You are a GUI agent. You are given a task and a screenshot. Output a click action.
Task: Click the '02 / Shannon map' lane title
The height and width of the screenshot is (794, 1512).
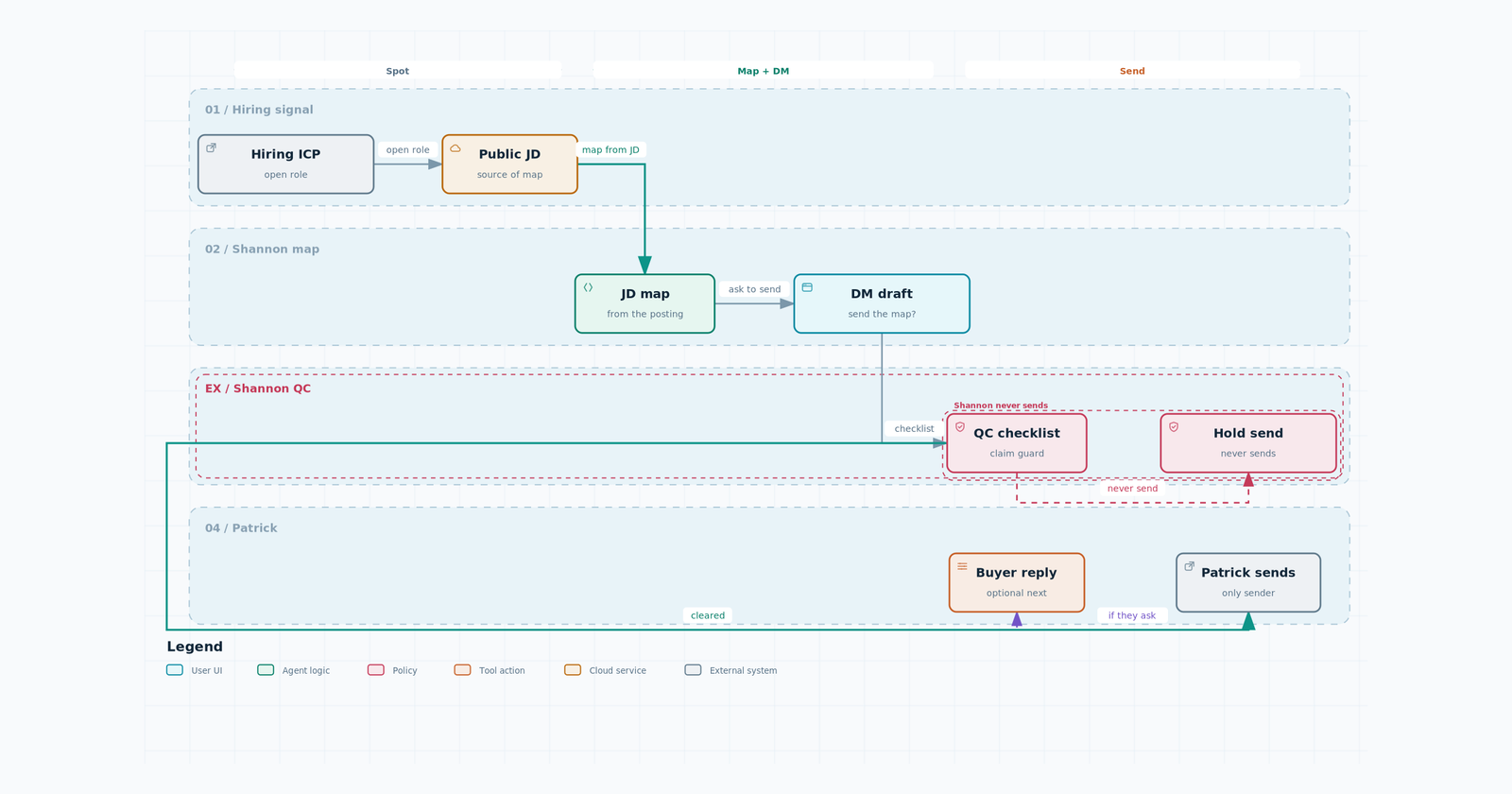[262, 250]
